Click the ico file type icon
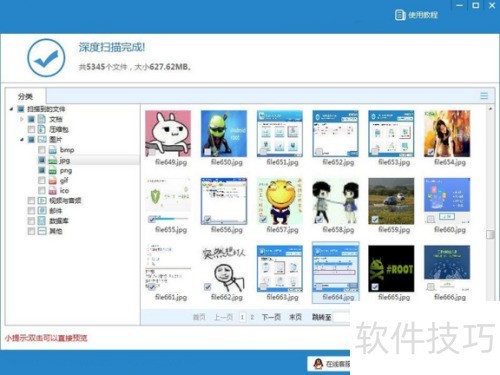This screenshot has height=375, width=500. pos(53,191)
